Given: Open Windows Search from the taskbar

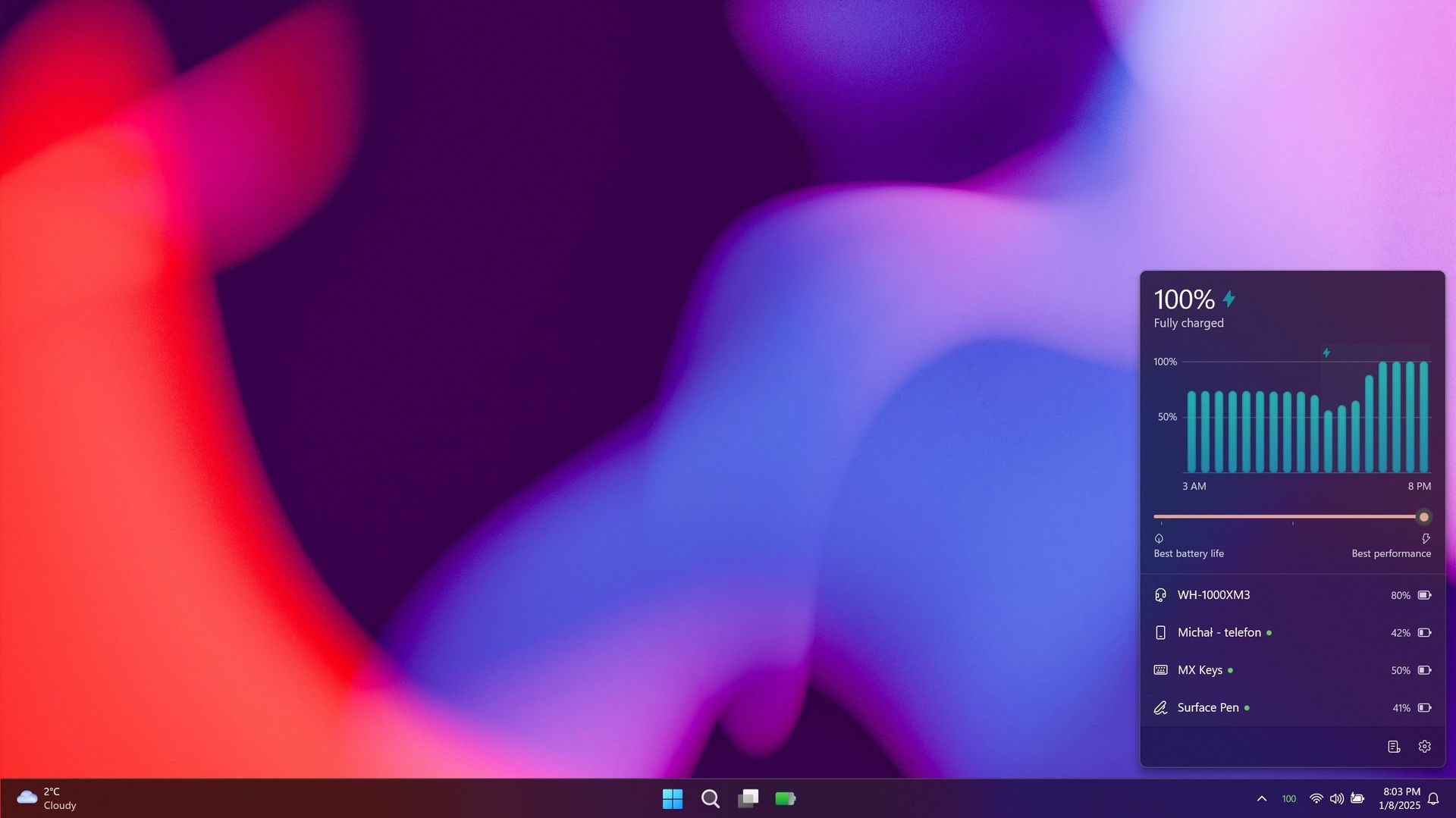Looking at the screenshot, I should tap(710, 798).
